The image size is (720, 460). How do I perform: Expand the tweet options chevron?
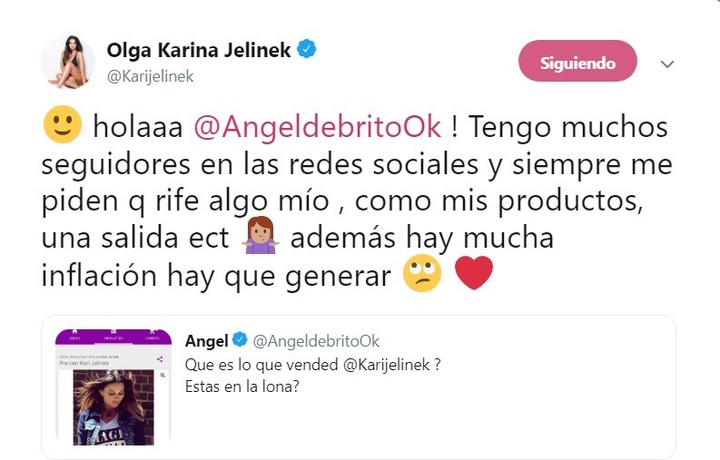click(x=667, y=64)
